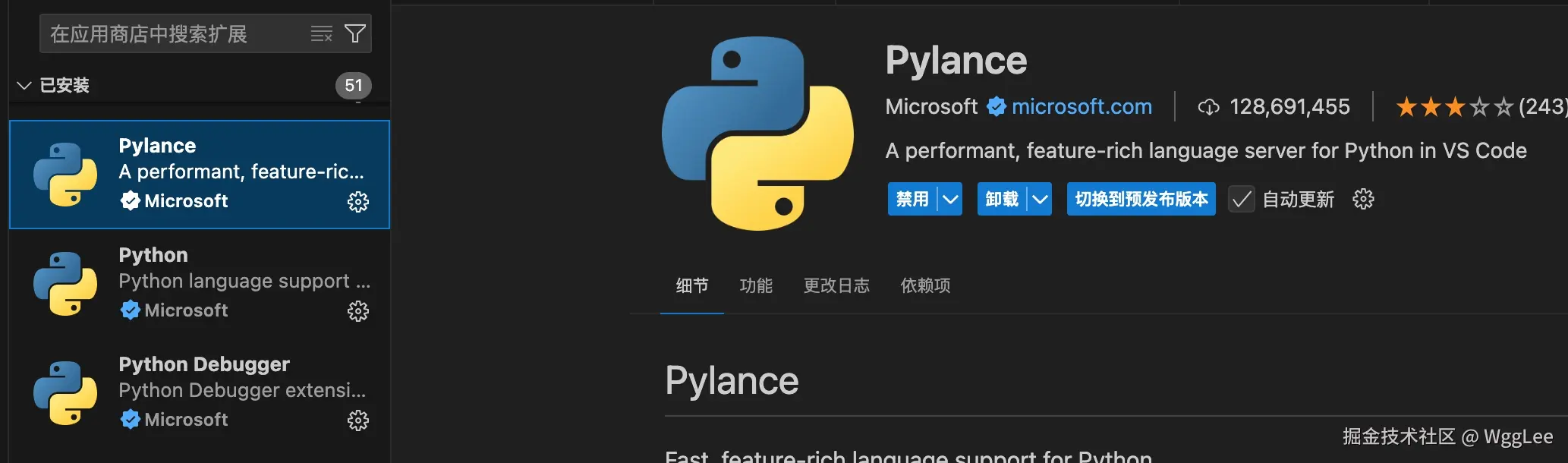Click Microsoft publisher under Python row
Screen dimensions: 1568x463
tap(186, 310)
